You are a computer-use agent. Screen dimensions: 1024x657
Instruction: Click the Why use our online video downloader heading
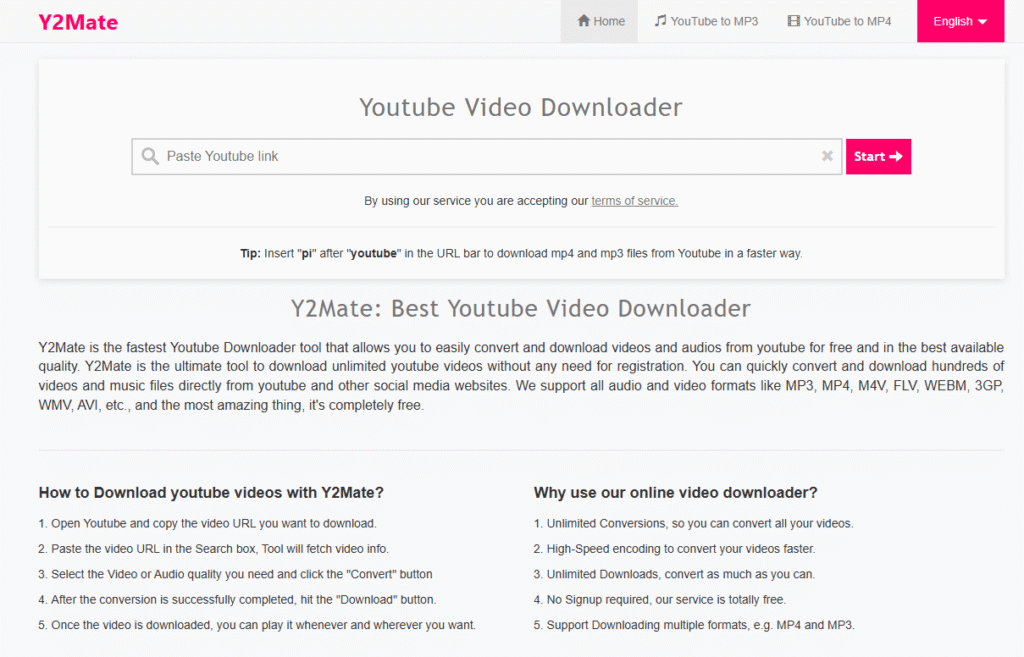point(675,493)
